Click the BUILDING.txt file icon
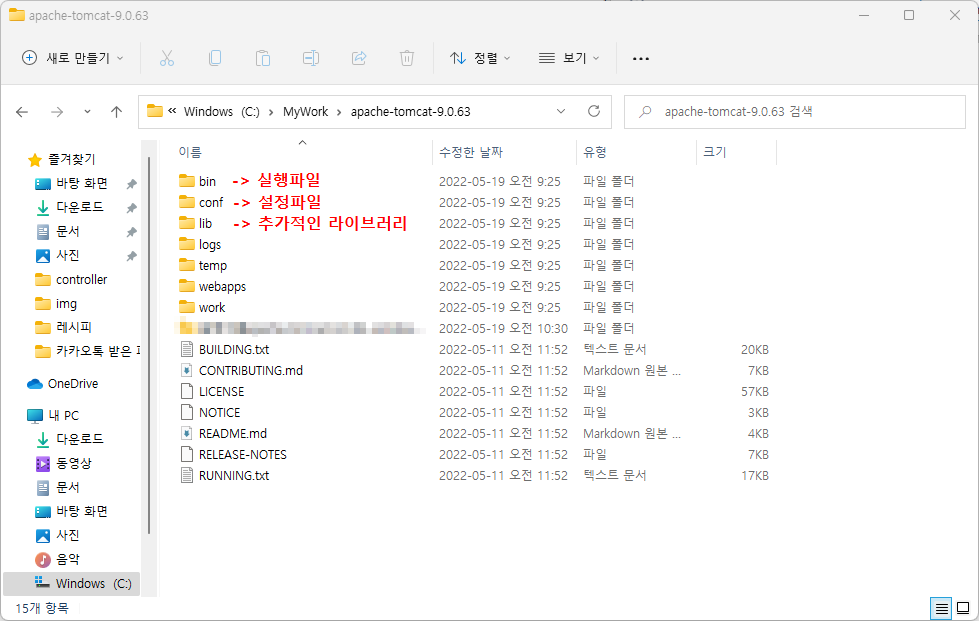 coord(187,349)
